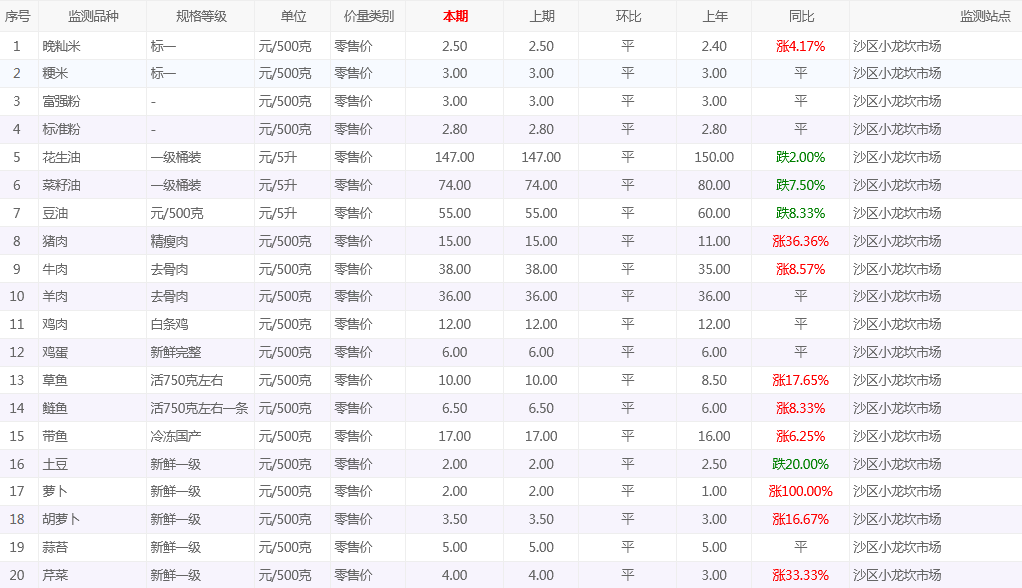The image size is (1022, 588).
Task: Select the 150.00 last-year price cell
Action: click(x=714, y=158)
